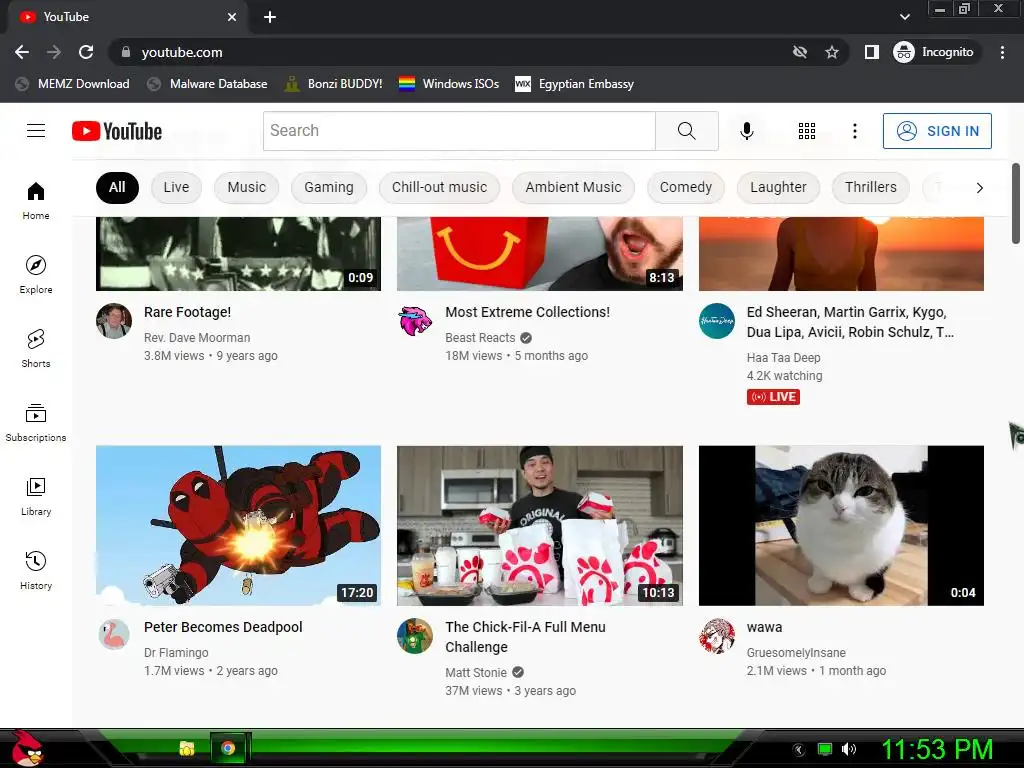Open Haa Taa Deep channel avatar
The height and width of the screenshot is (768, 1024).
716,321
